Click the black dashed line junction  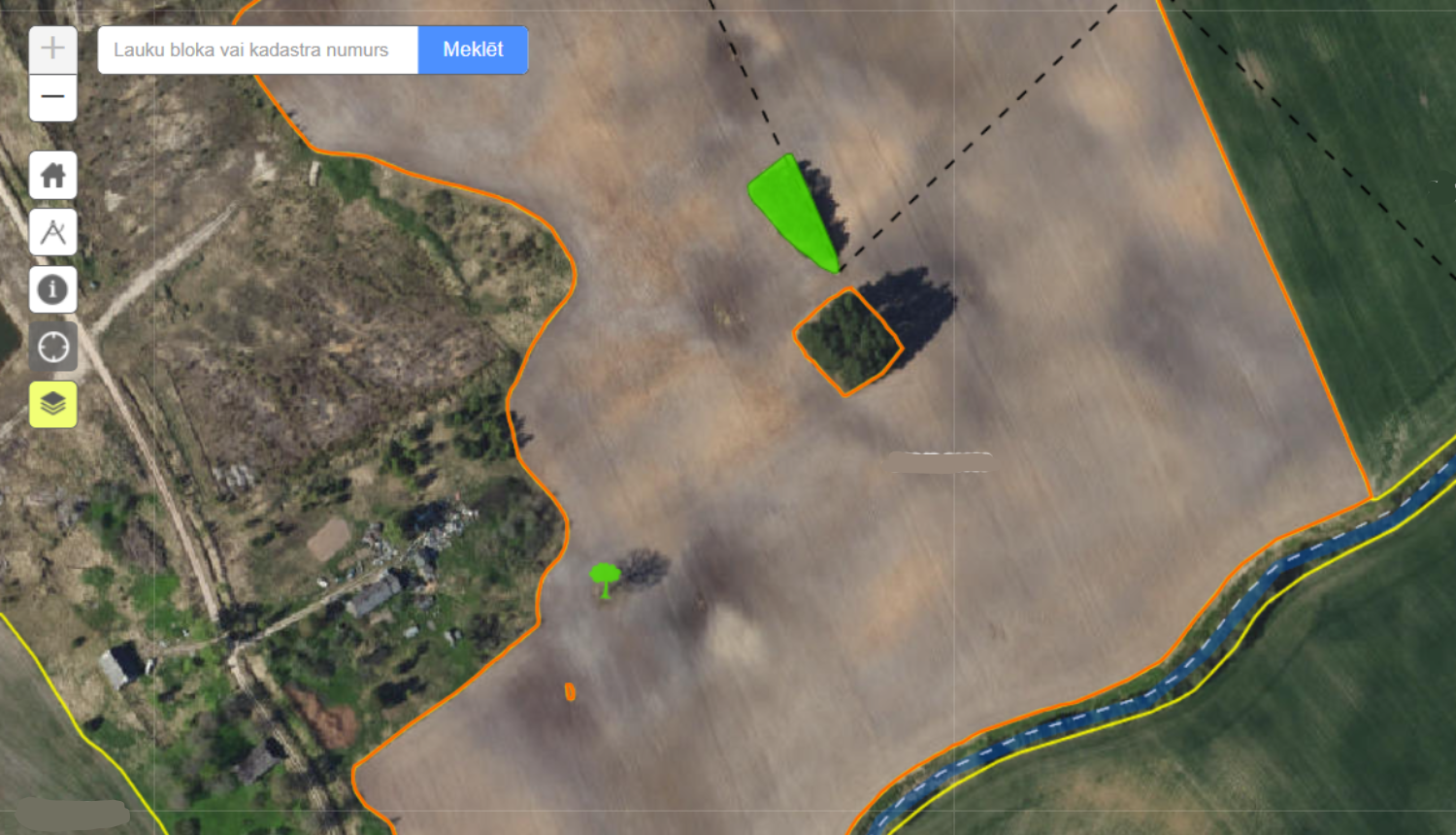click(841, 269)
